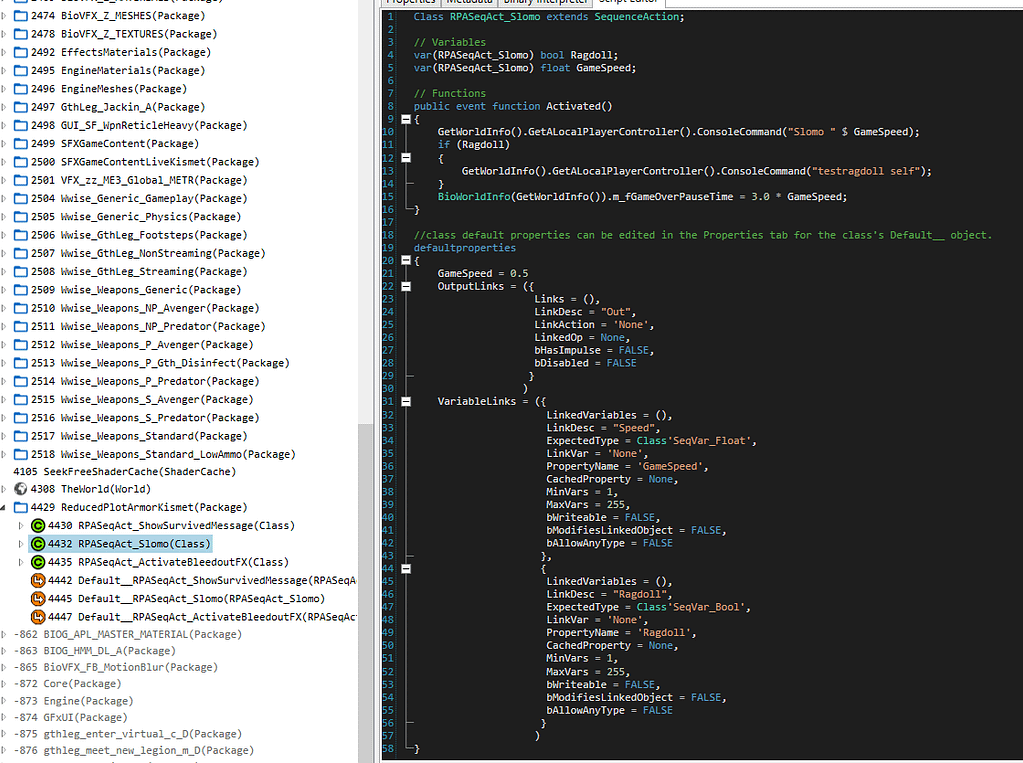Click the folder icon of SFXGameContent package
This screenshot has height=763, width=1023.
click(21, 144)
